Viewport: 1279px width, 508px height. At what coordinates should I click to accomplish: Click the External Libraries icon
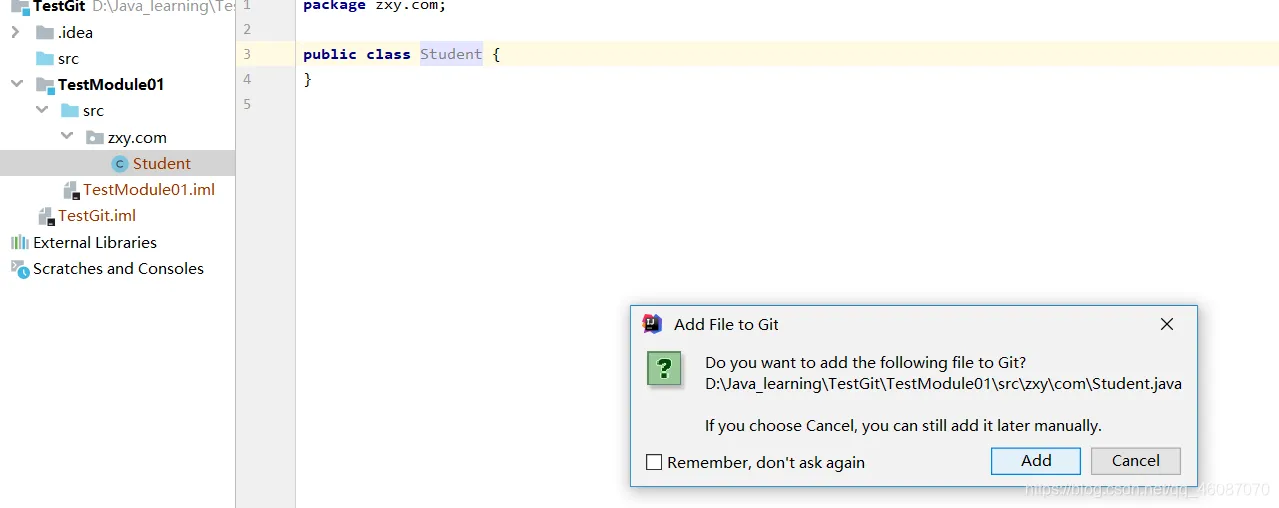(19, 242)
